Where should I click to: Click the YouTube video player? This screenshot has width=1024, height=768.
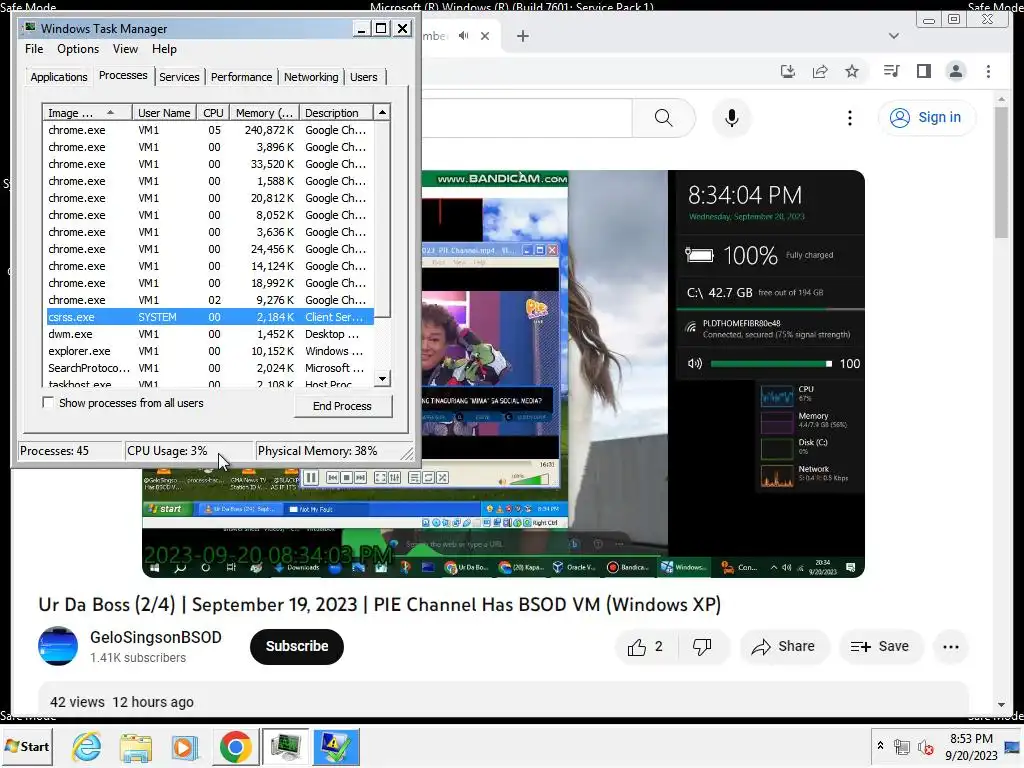tap(503, 374)
